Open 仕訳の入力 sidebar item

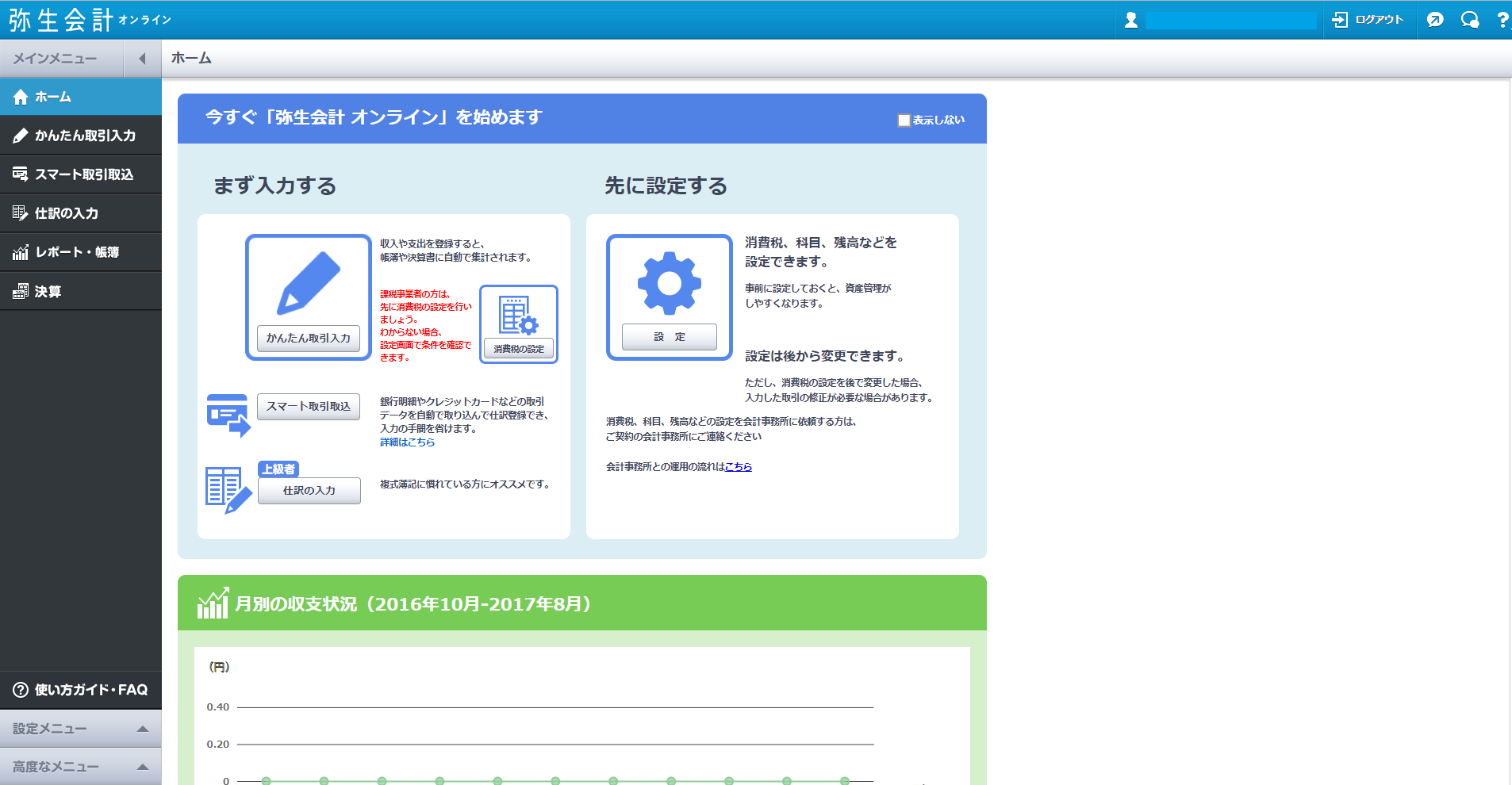pyautogui.click(x=80, y=213)
